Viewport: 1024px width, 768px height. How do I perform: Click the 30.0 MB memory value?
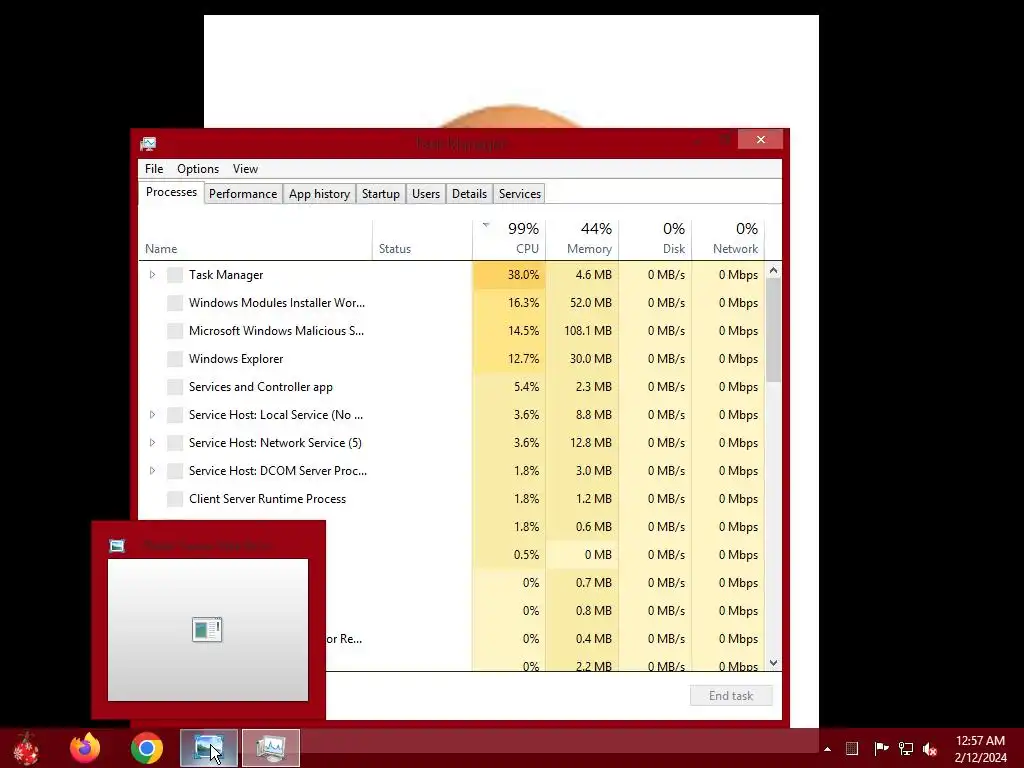point(590,359)
